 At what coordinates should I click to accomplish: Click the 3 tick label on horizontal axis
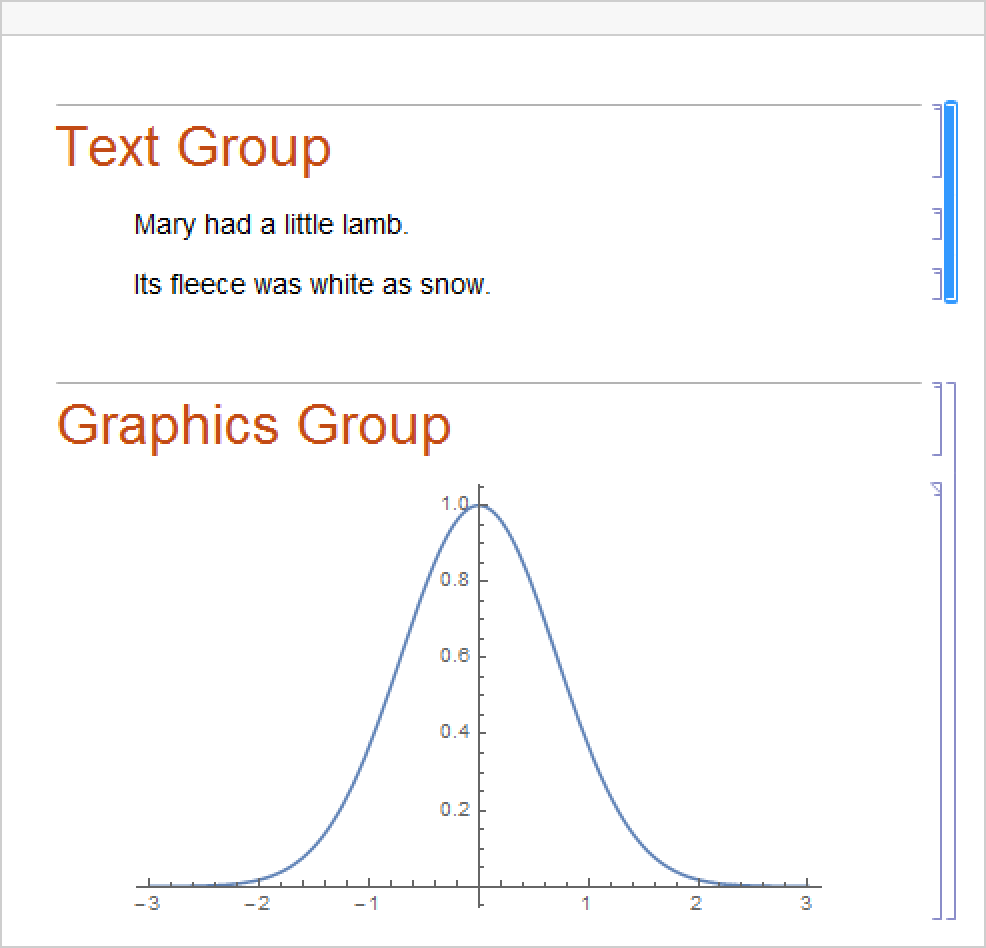[805, 904]
